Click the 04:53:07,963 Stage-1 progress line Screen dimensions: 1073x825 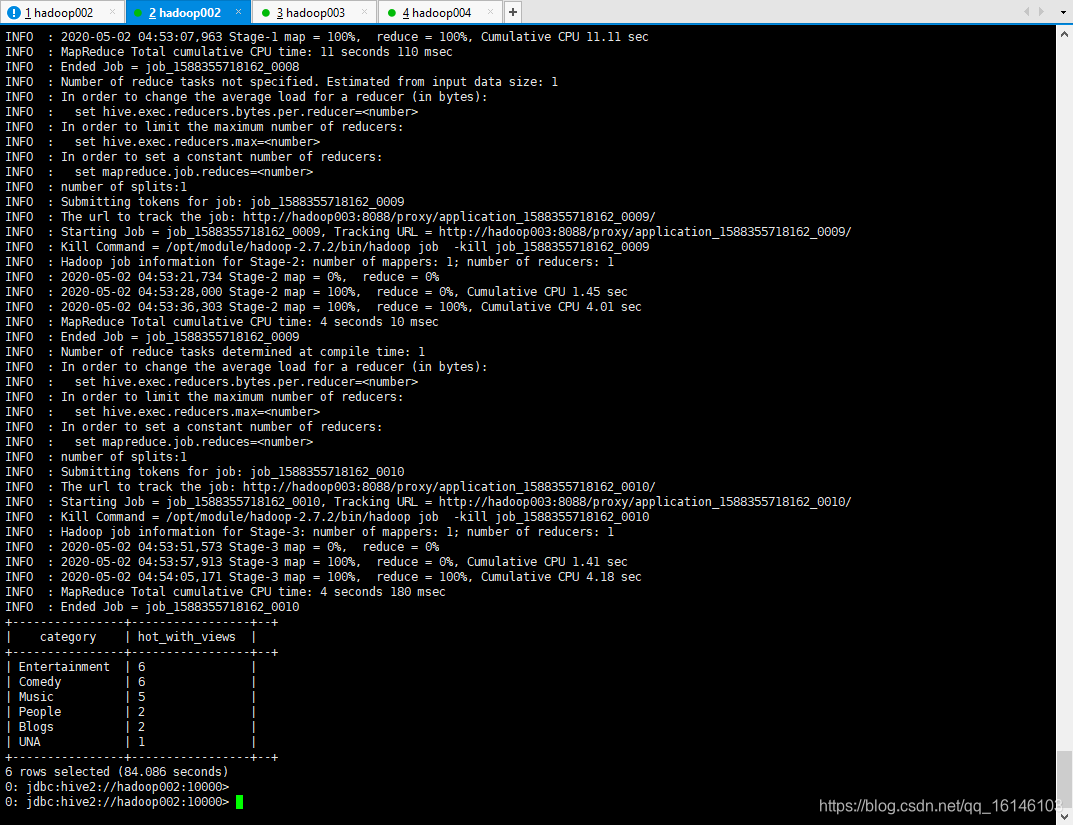(x=326, y=37)
